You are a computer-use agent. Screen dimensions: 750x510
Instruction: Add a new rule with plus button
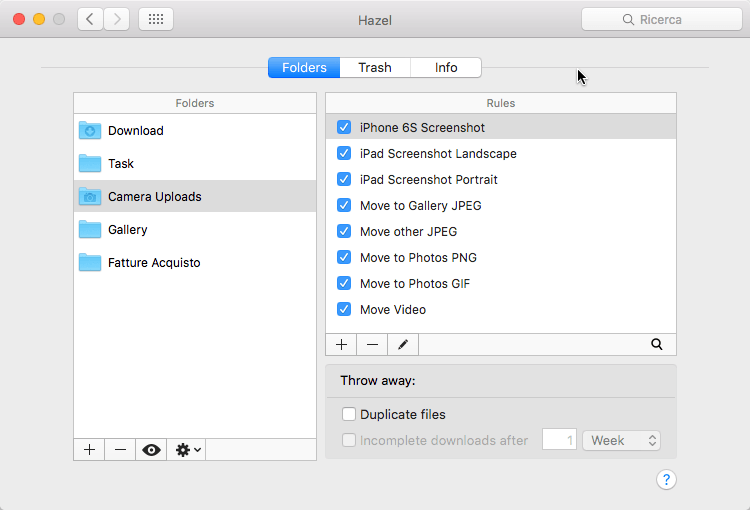(341, 344)
